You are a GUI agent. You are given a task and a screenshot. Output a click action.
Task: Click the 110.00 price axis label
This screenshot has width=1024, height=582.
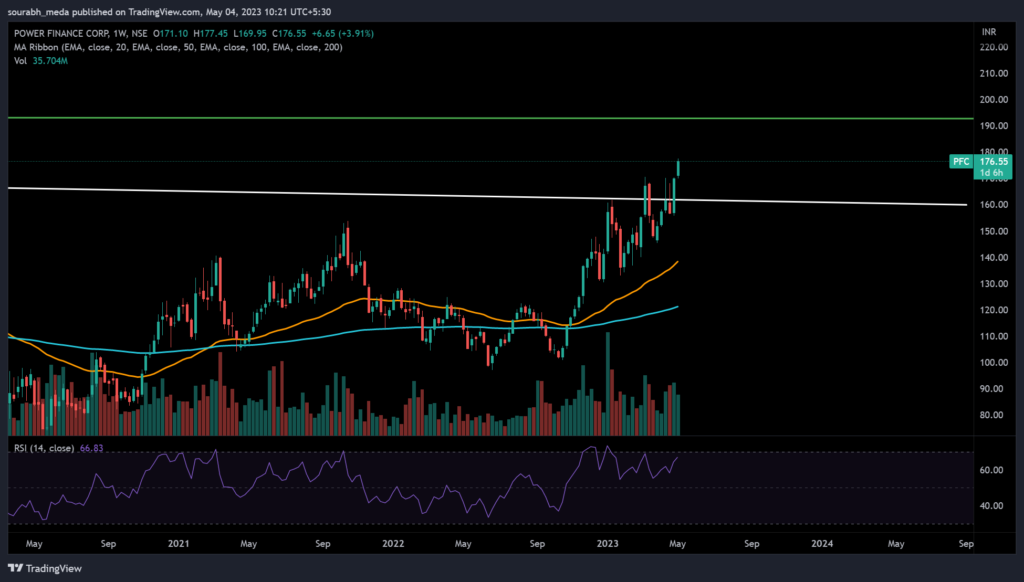coord(994,336)
